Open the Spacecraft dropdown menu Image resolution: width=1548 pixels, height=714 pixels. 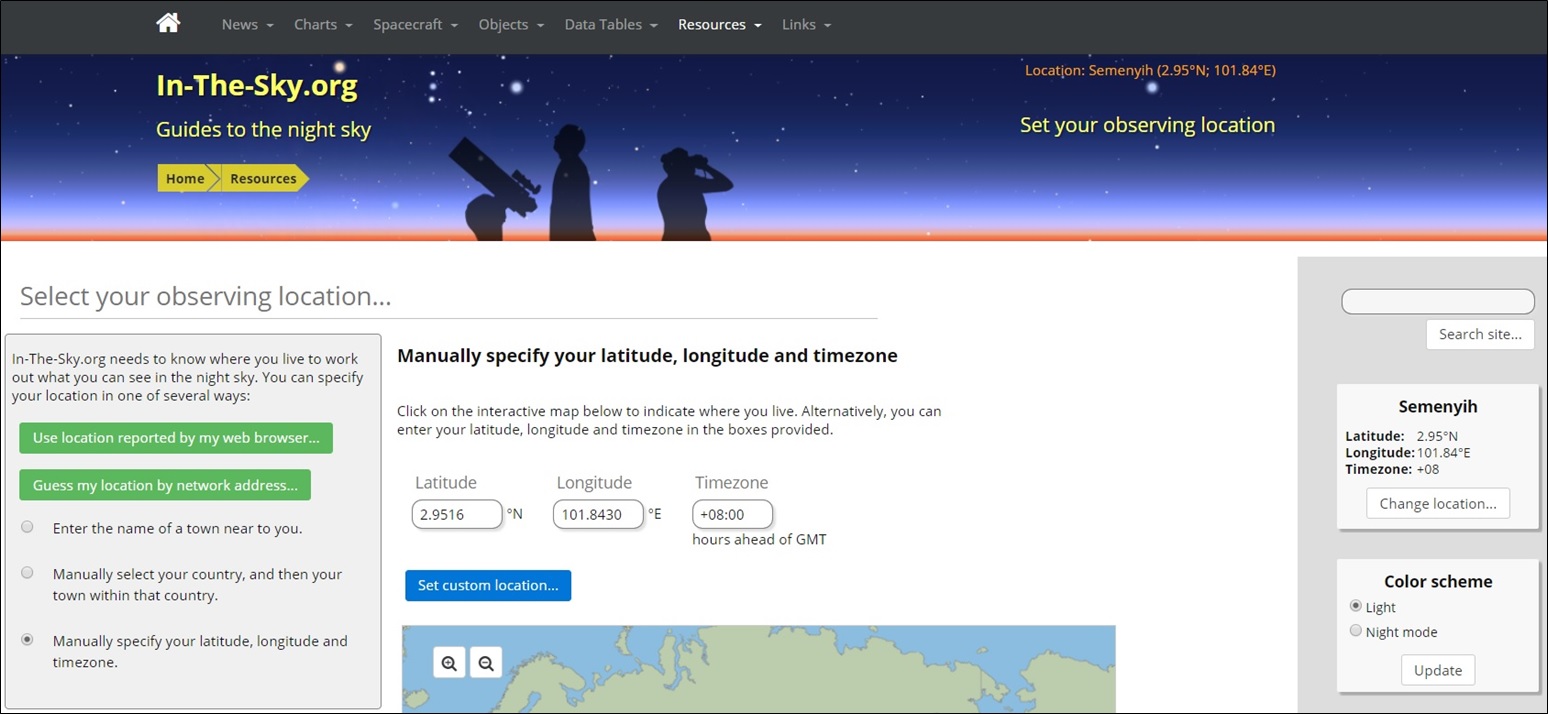click(x=416, y=24)
